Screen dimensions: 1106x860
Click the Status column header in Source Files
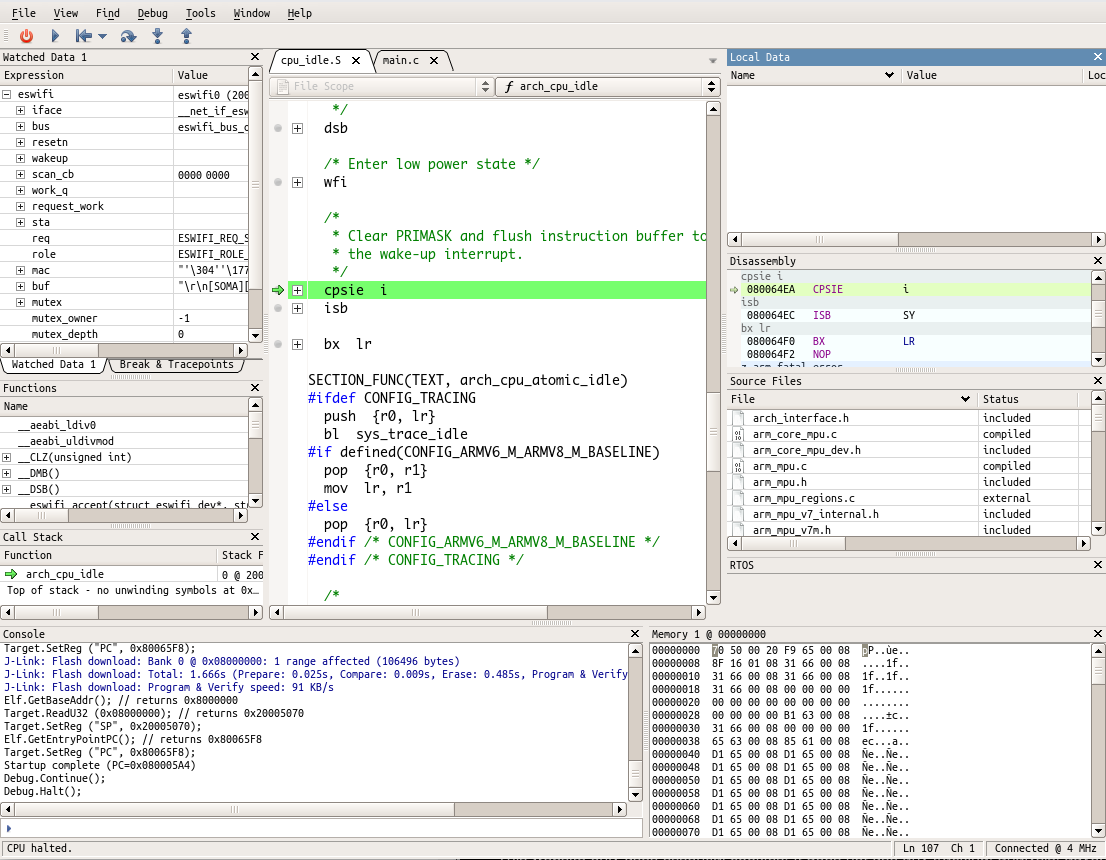(1027, 399)
